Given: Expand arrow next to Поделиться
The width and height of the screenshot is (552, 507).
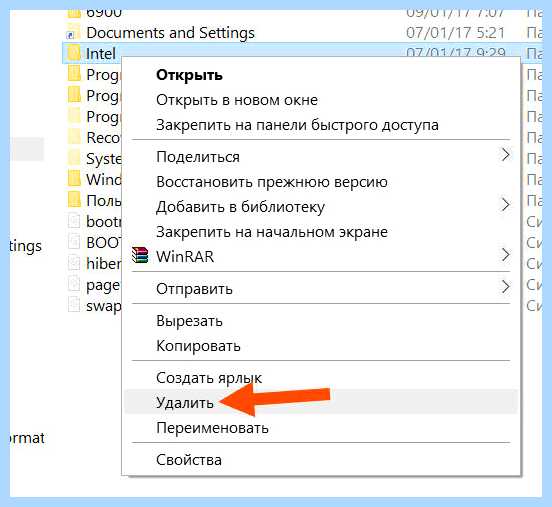Looking at the screenshot, I should [x=505, y=155].
